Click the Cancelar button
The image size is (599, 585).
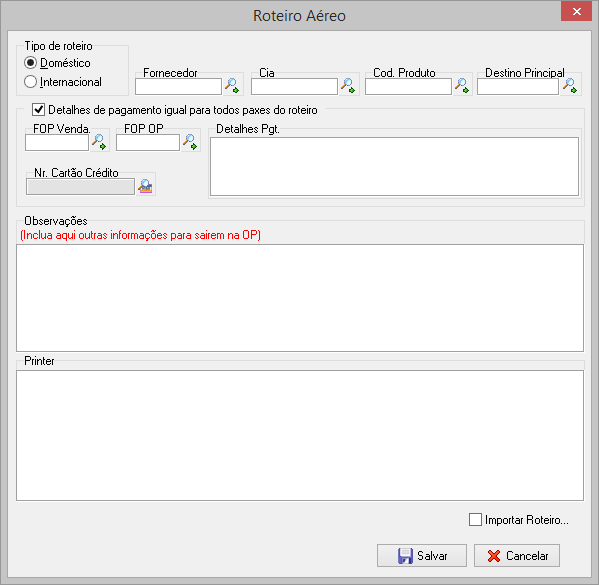click(x=517, y=556)
